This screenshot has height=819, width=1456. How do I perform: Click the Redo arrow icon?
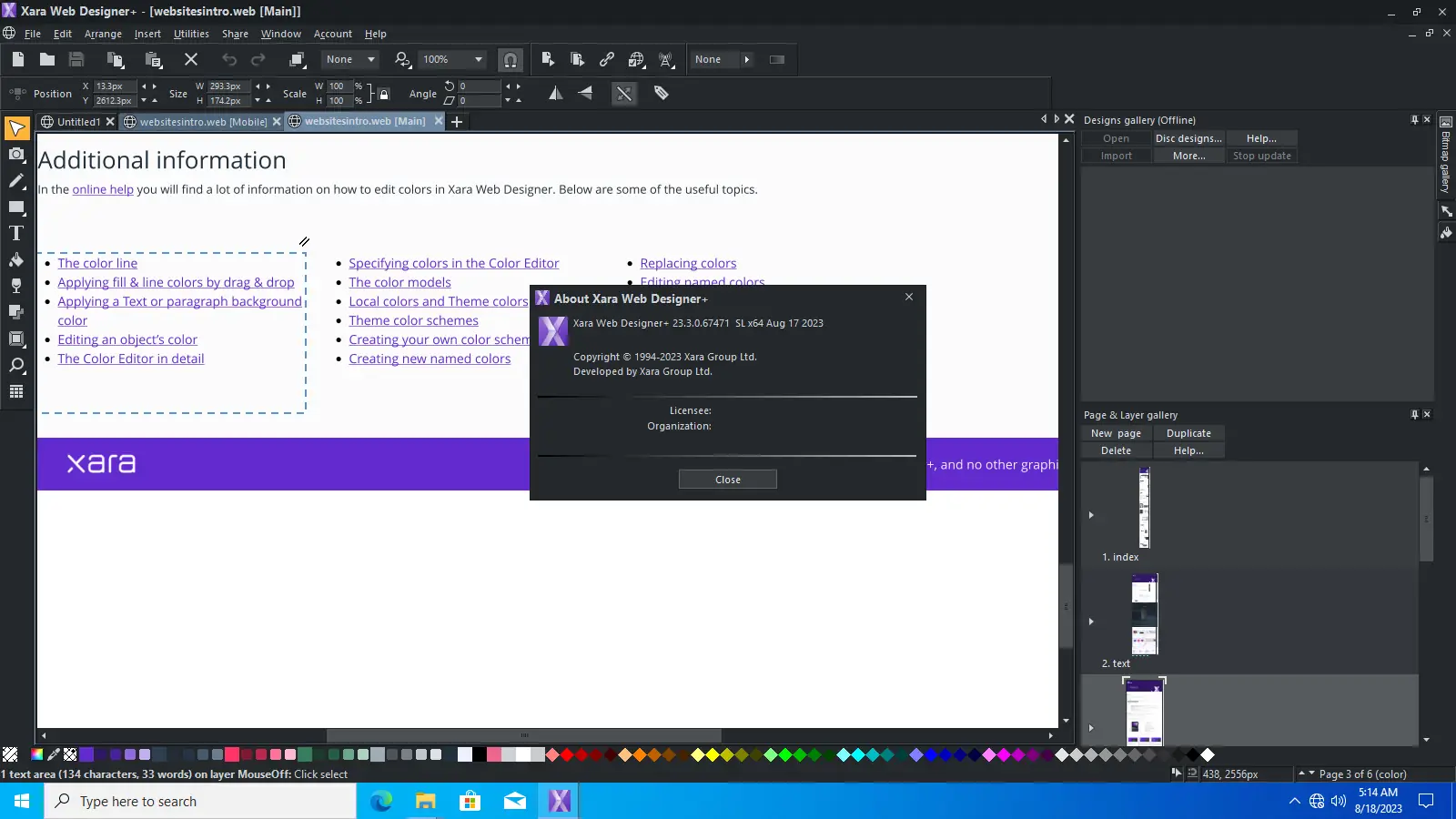tap(258, 60)
